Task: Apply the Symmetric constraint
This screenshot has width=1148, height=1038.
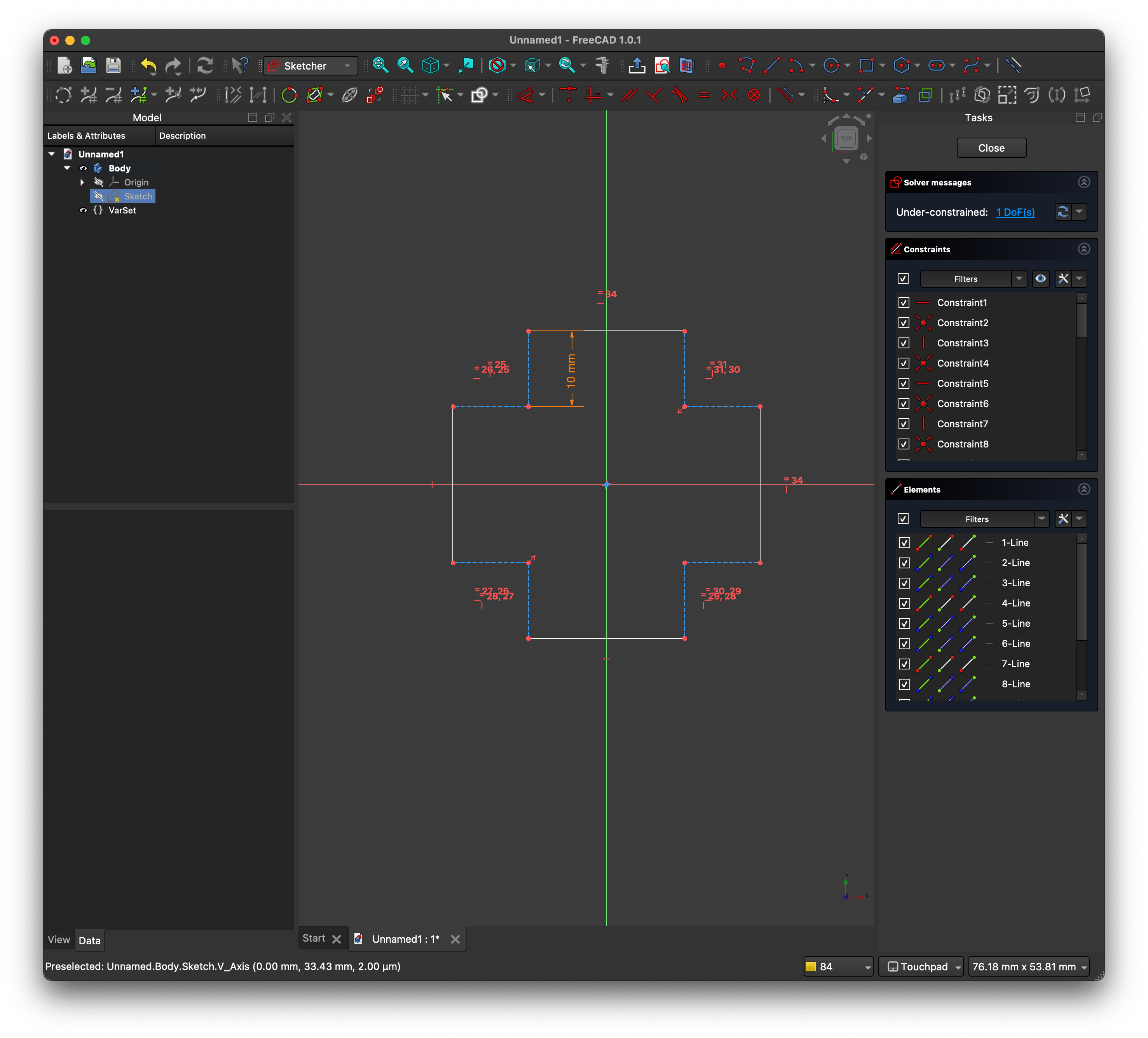Action: (x=729, y=94)
